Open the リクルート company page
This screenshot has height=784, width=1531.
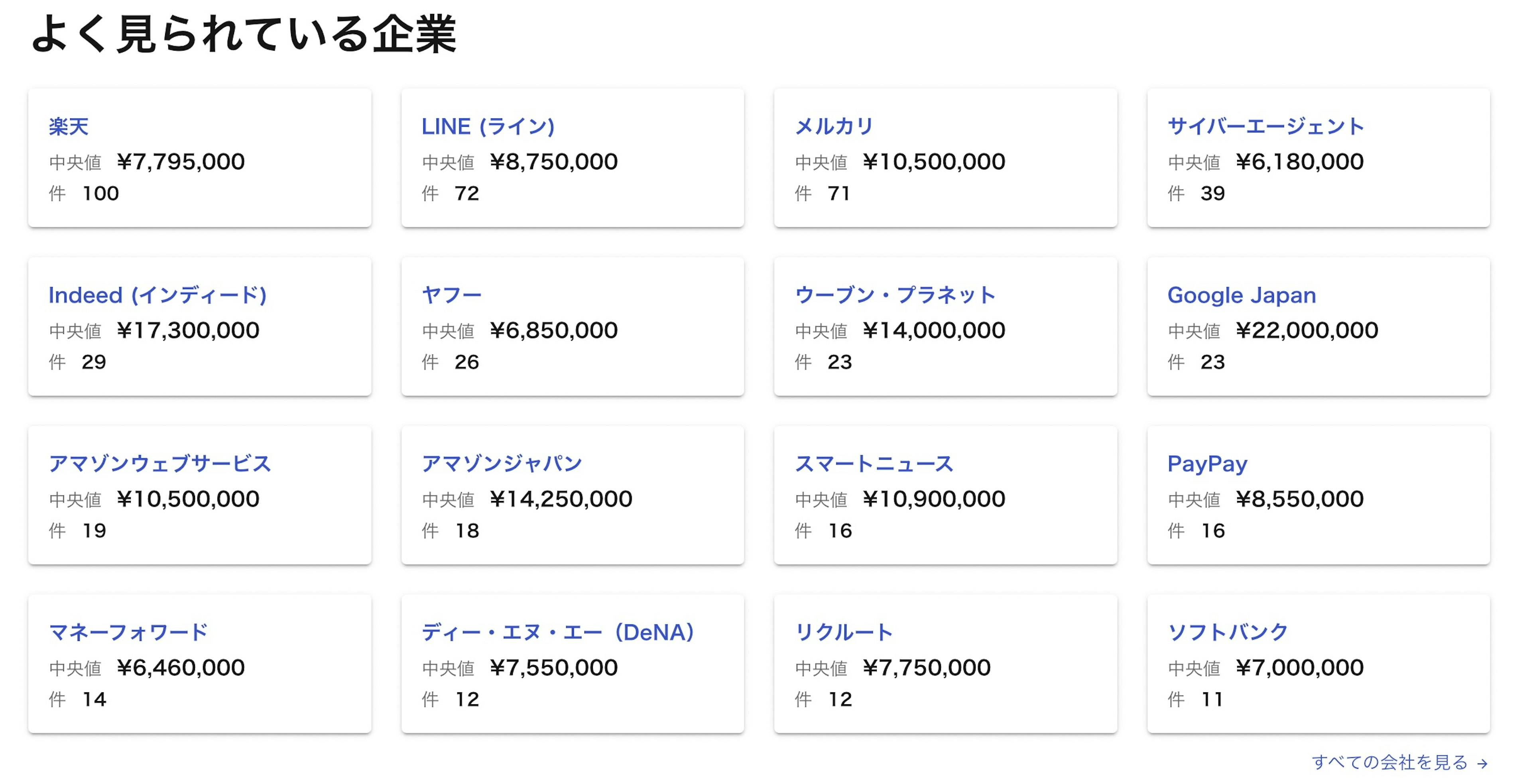(x=843, y=633)
